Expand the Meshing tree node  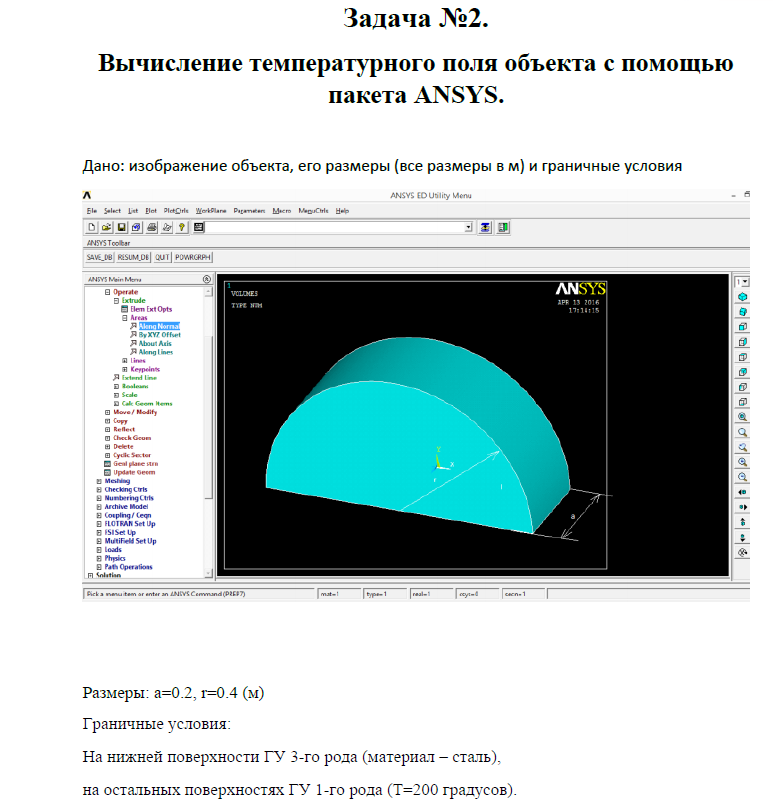pos(99,481)
